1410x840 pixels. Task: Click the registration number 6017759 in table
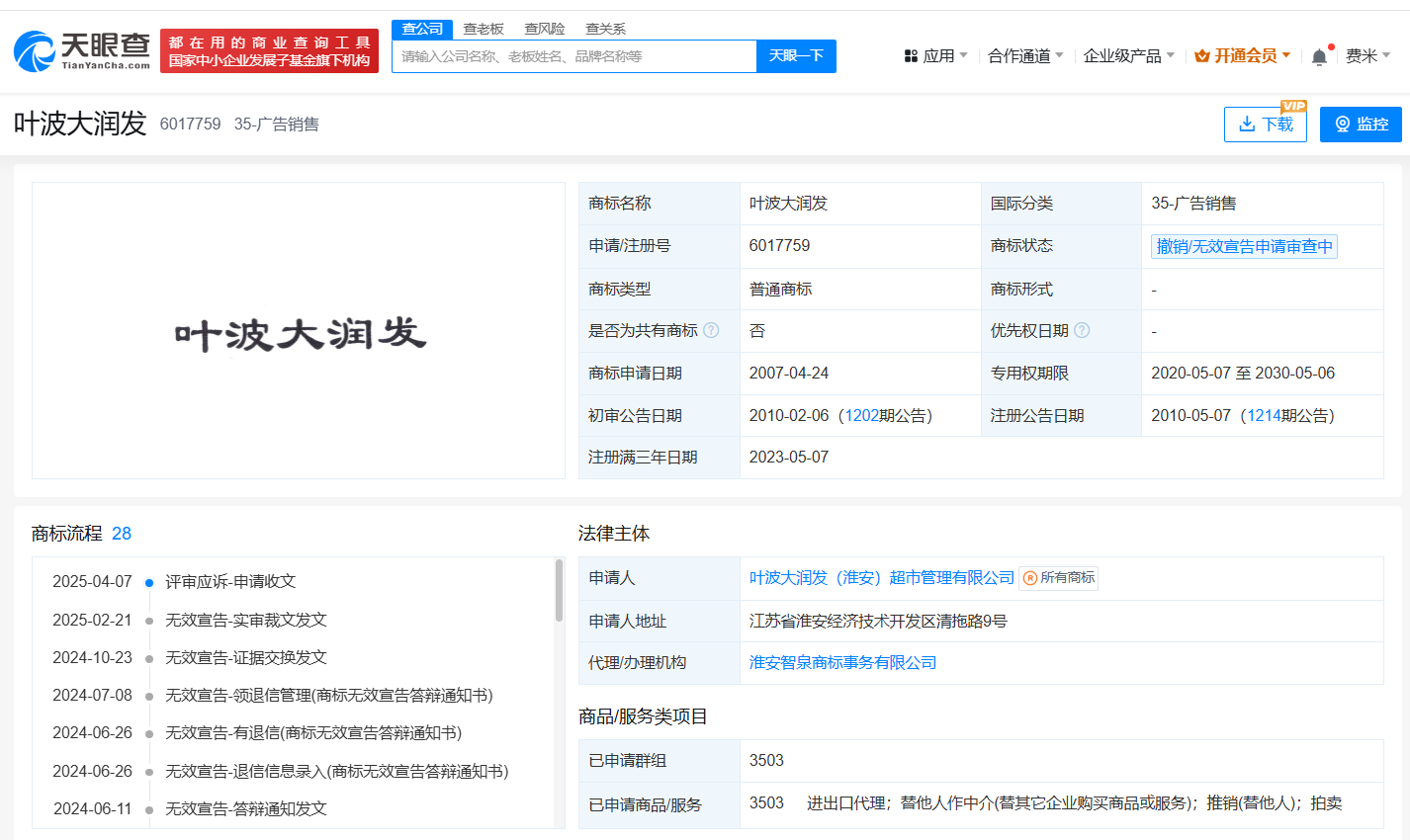coord(779,246)
